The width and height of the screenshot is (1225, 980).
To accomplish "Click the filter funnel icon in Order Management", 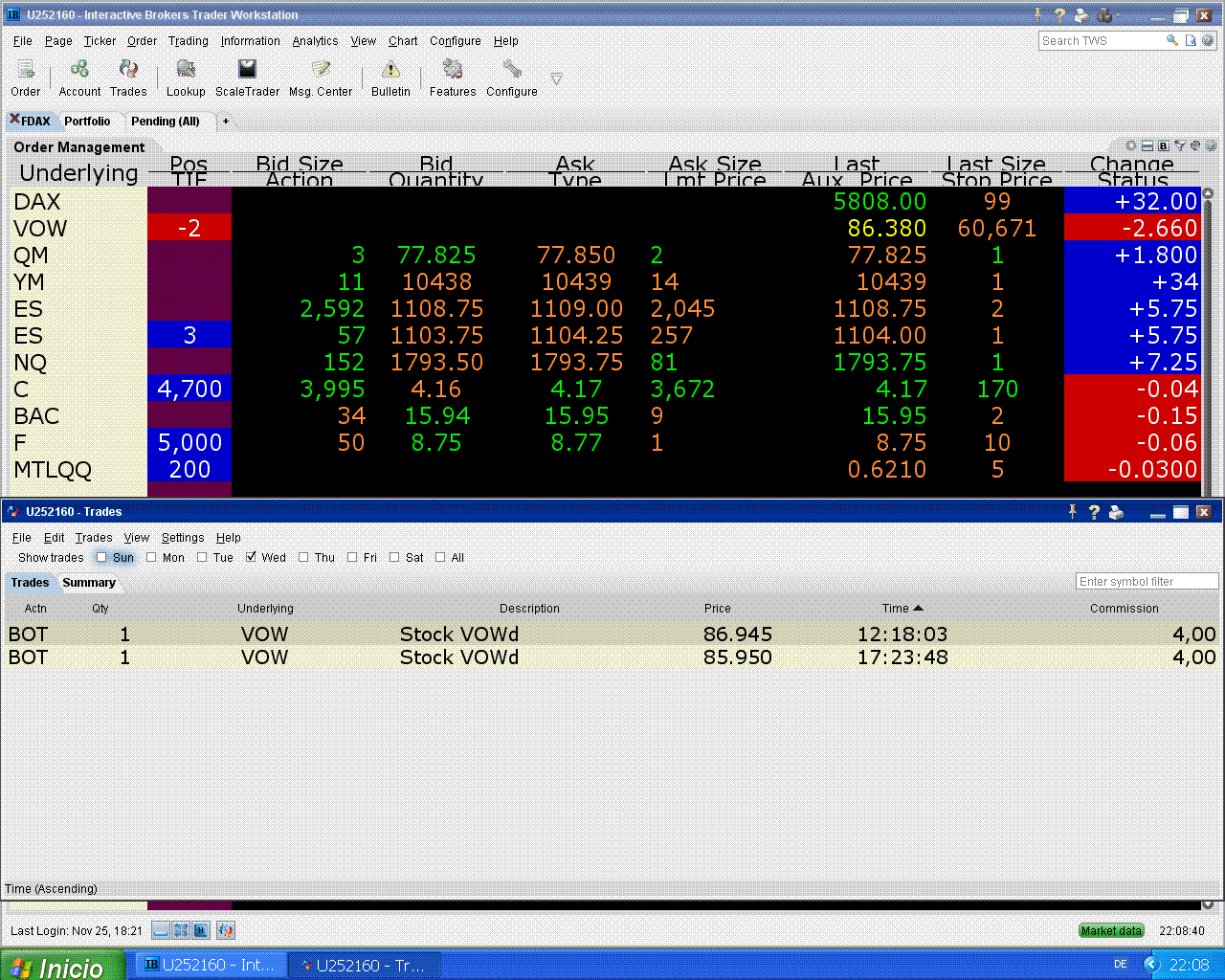I will click(x=1180, y=146).
